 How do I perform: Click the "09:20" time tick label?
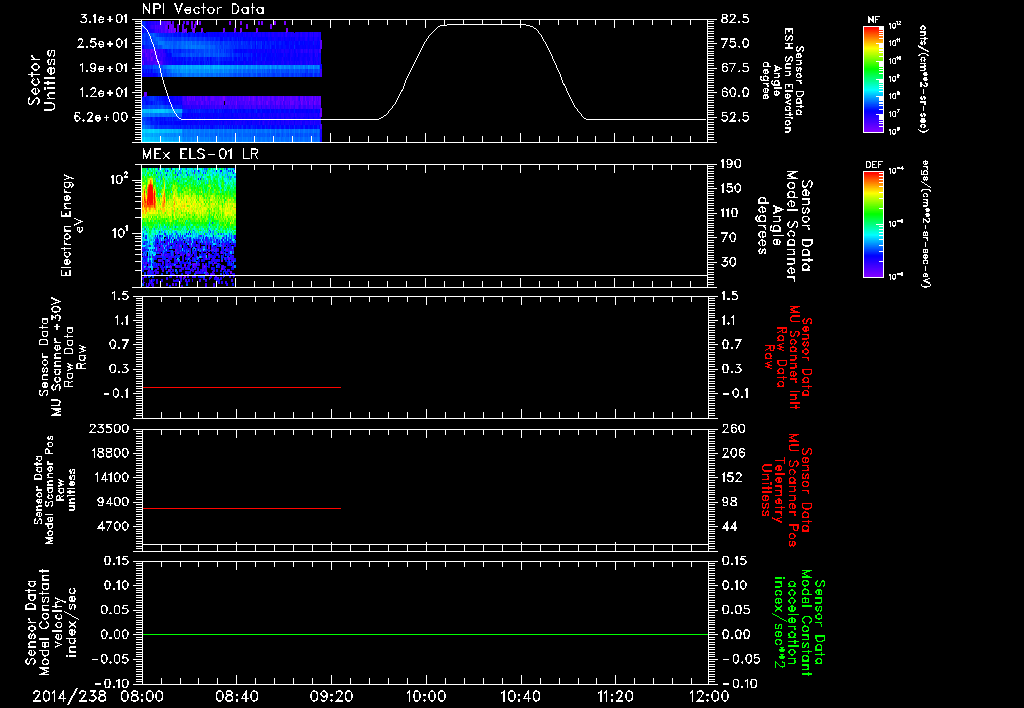[331, 696]
